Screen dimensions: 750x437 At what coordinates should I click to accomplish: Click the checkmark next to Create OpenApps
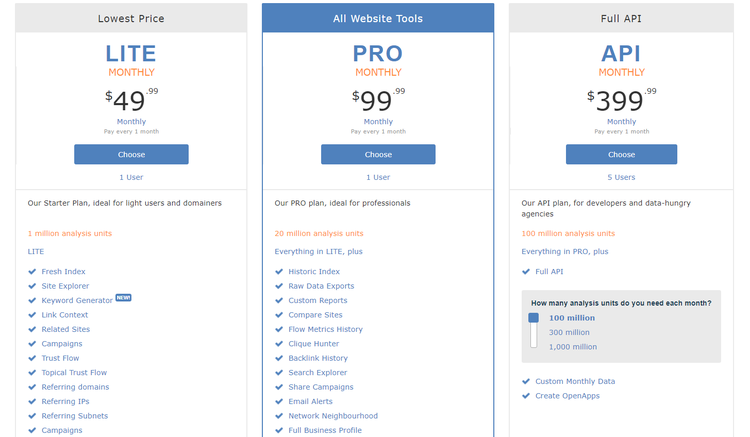(526, 396)
